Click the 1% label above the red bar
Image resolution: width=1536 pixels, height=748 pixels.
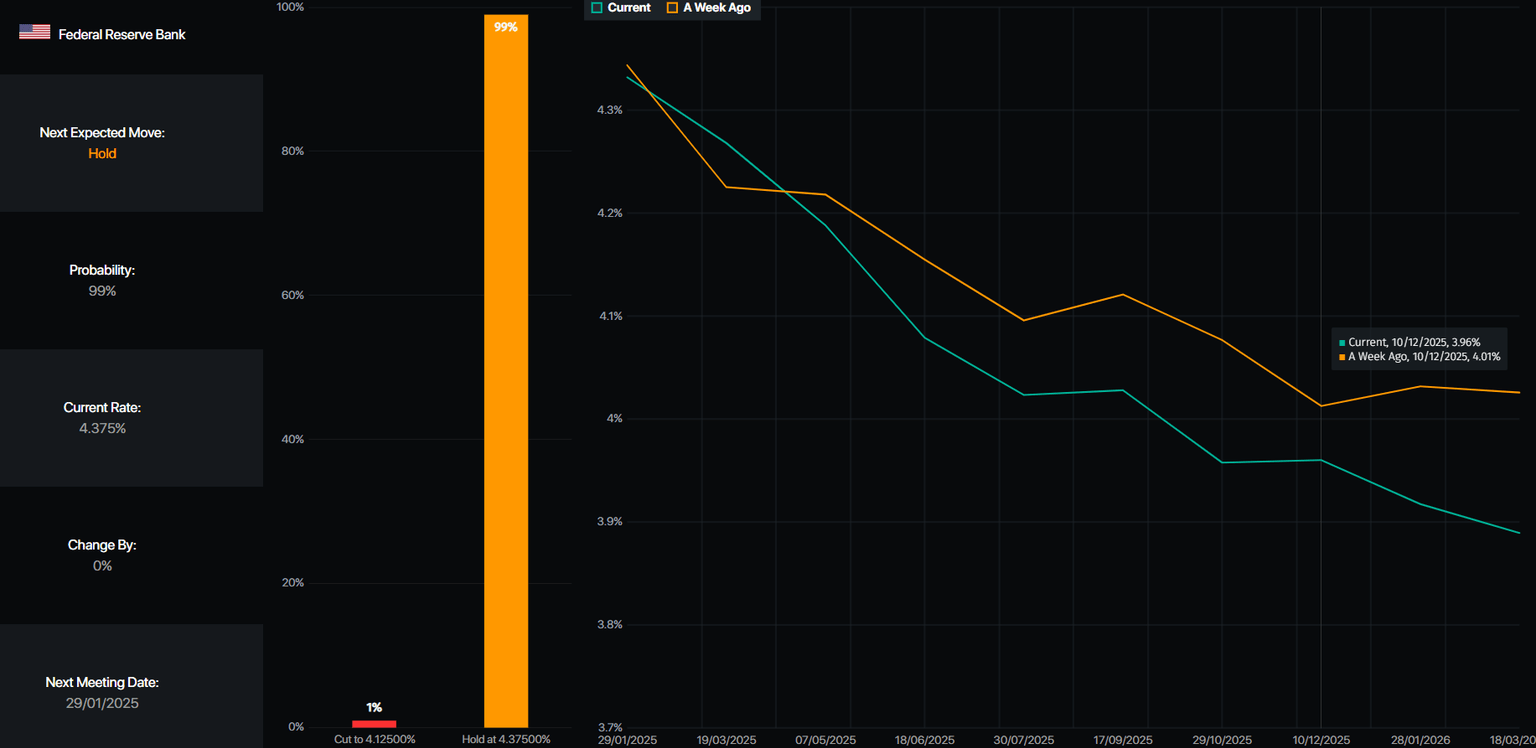point(374,707)
